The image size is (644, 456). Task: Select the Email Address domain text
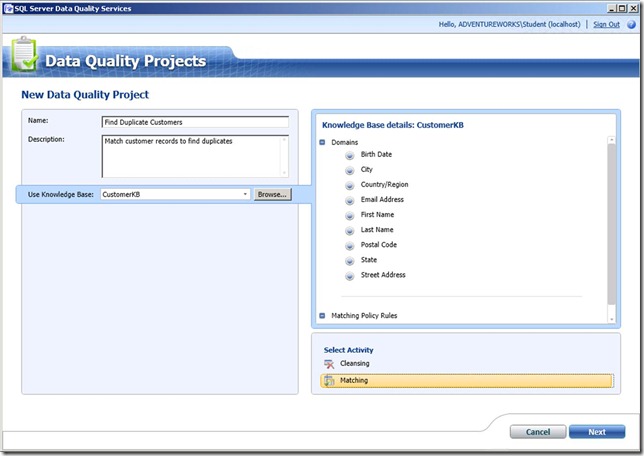[x=382, y=199]
